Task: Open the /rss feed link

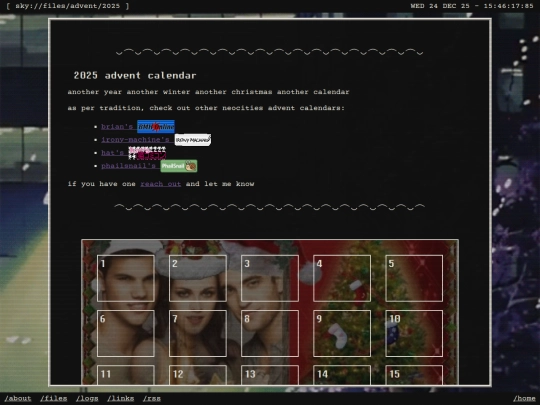Action: tap(152, 398)
